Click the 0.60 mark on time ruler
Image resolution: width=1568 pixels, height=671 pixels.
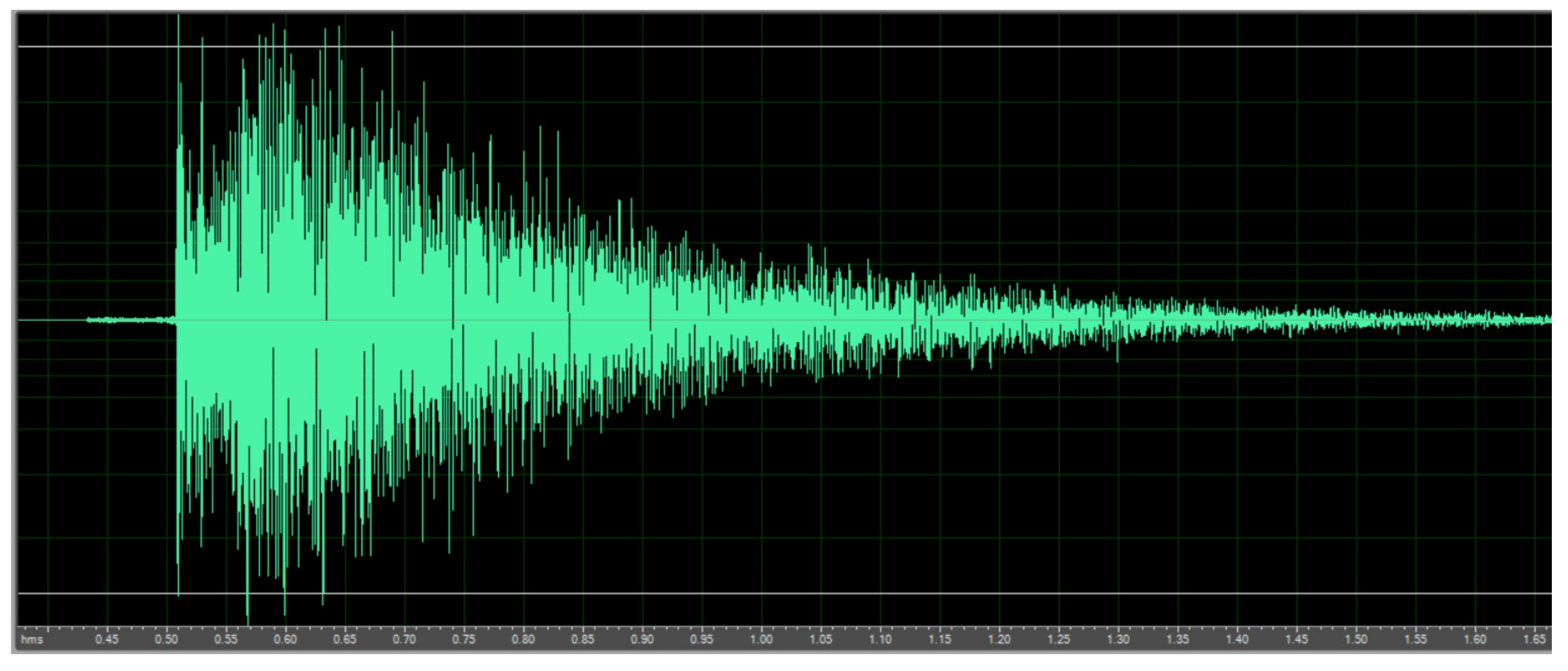(286, 639)
